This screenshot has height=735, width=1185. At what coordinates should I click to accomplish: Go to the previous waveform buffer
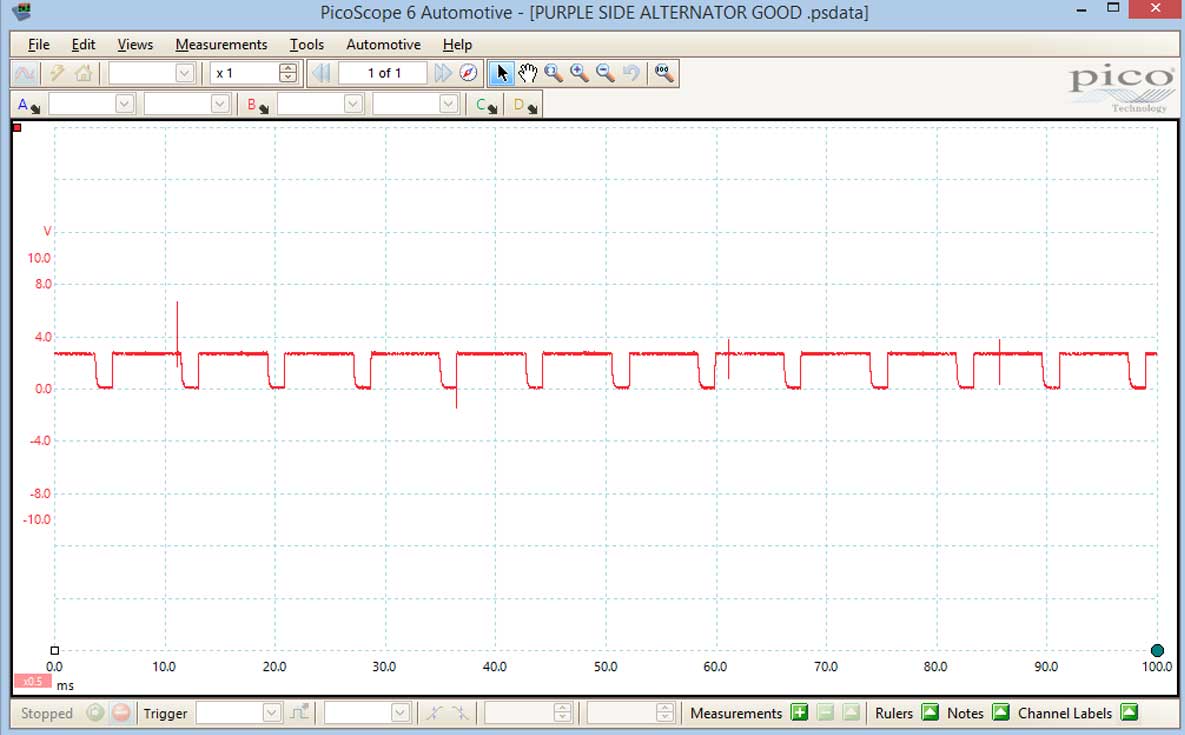[x=321, y=73]
